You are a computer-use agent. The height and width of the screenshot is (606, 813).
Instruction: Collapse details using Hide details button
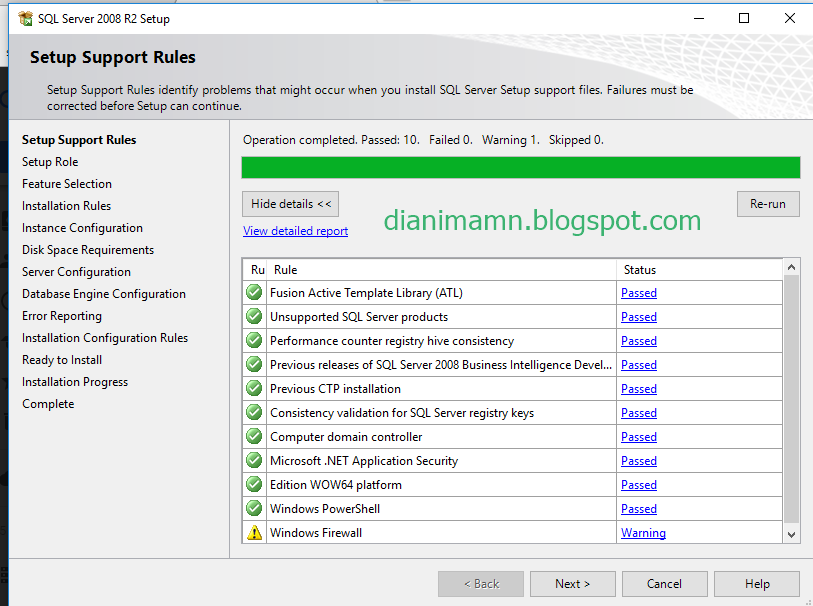pos(290,203)
